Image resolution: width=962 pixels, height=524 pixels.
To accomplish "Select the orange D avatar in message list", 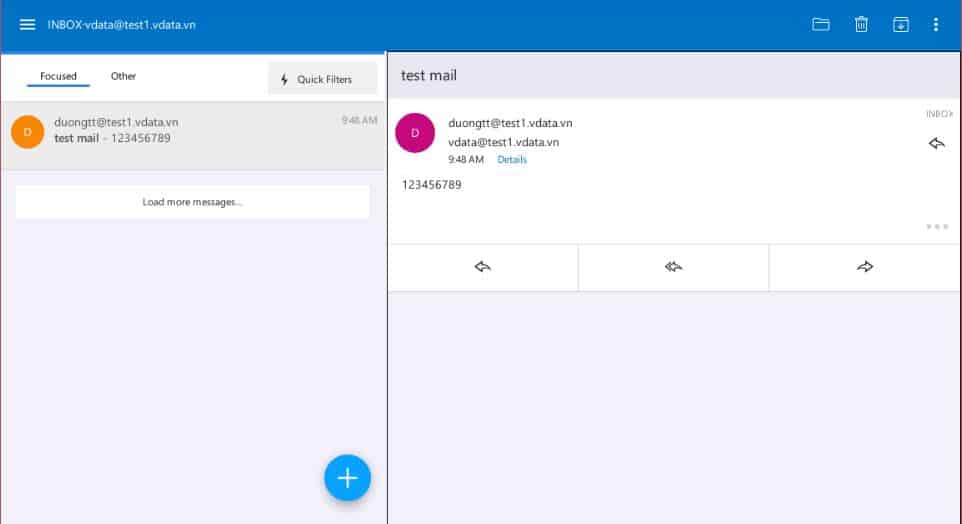I will click(27, 131).
